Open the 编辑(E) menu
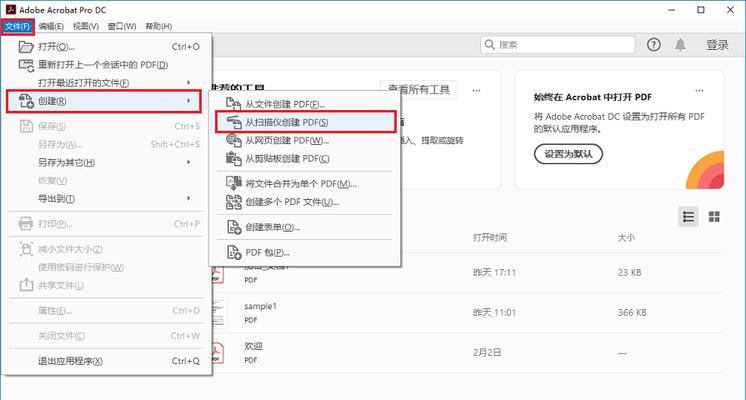Image resolution: width=746 pixels, height=400 pixels. 51,27
